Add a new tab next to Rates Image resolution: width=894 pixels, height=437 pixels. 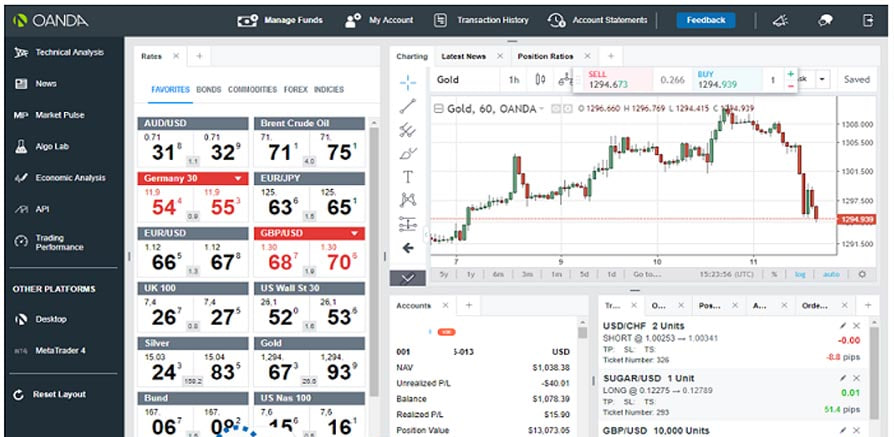coord(199,56)
